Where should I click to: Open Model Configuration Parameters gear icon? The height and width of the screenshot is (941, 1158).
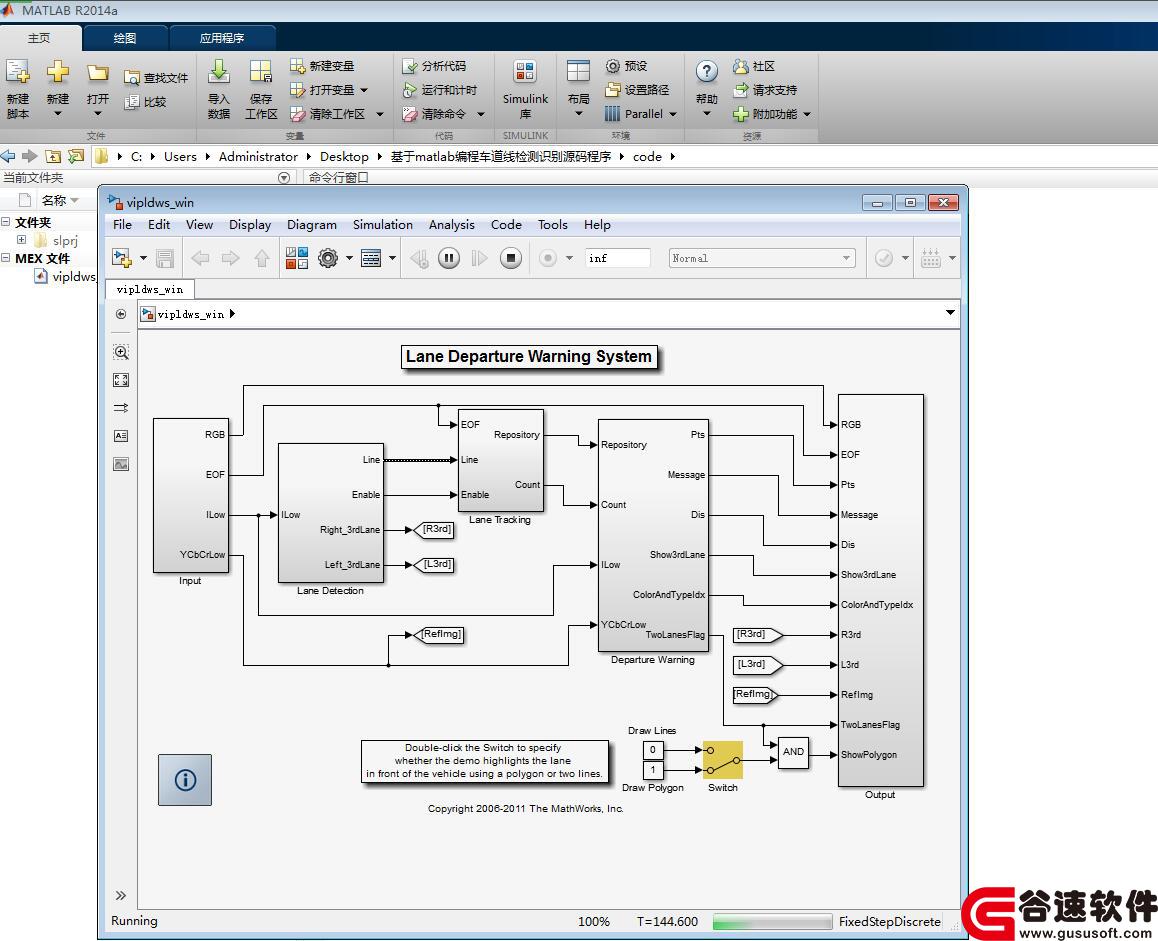pyautogui.click(x=328, y=258)
